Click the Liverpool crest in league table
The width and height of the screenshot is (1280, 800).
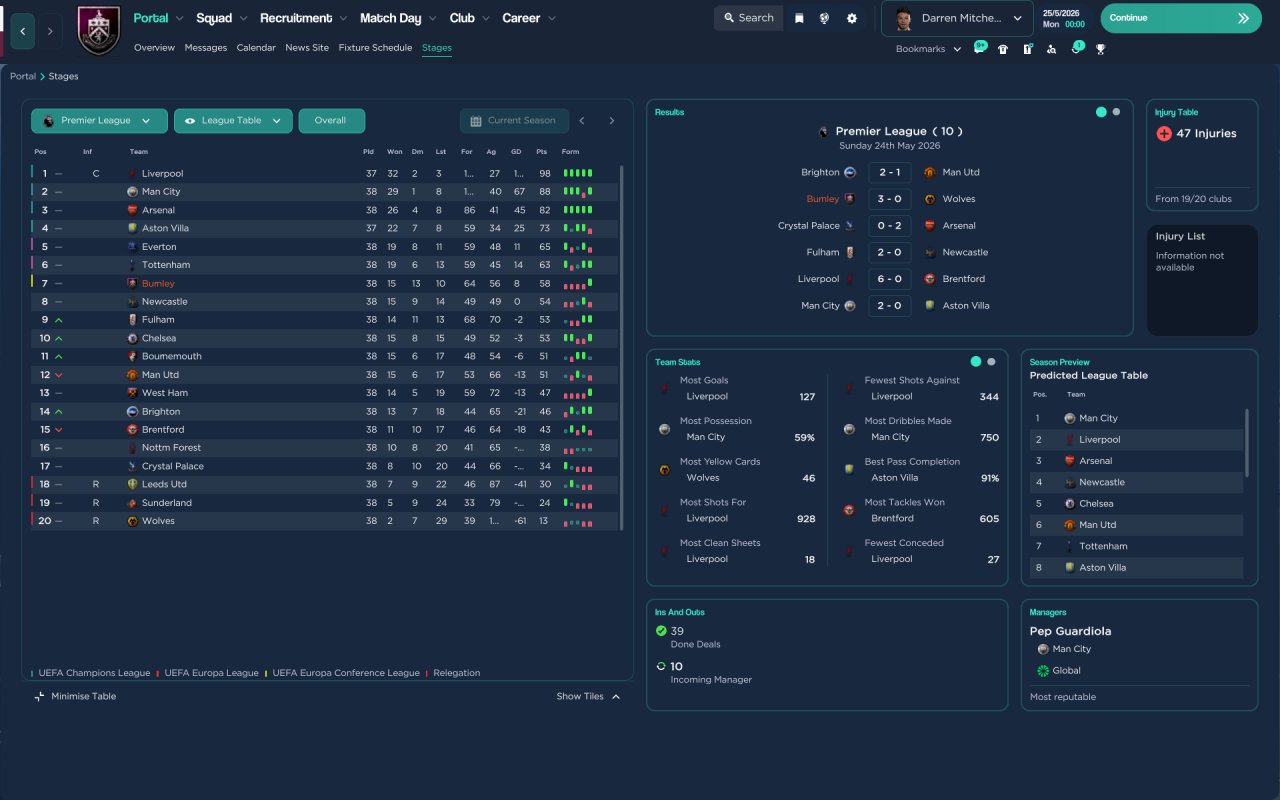click(x=132, y=174)
